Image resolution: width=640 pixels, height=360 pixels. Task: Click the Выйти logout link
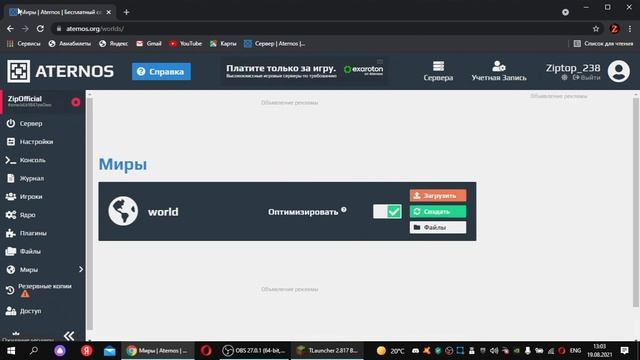587,78
